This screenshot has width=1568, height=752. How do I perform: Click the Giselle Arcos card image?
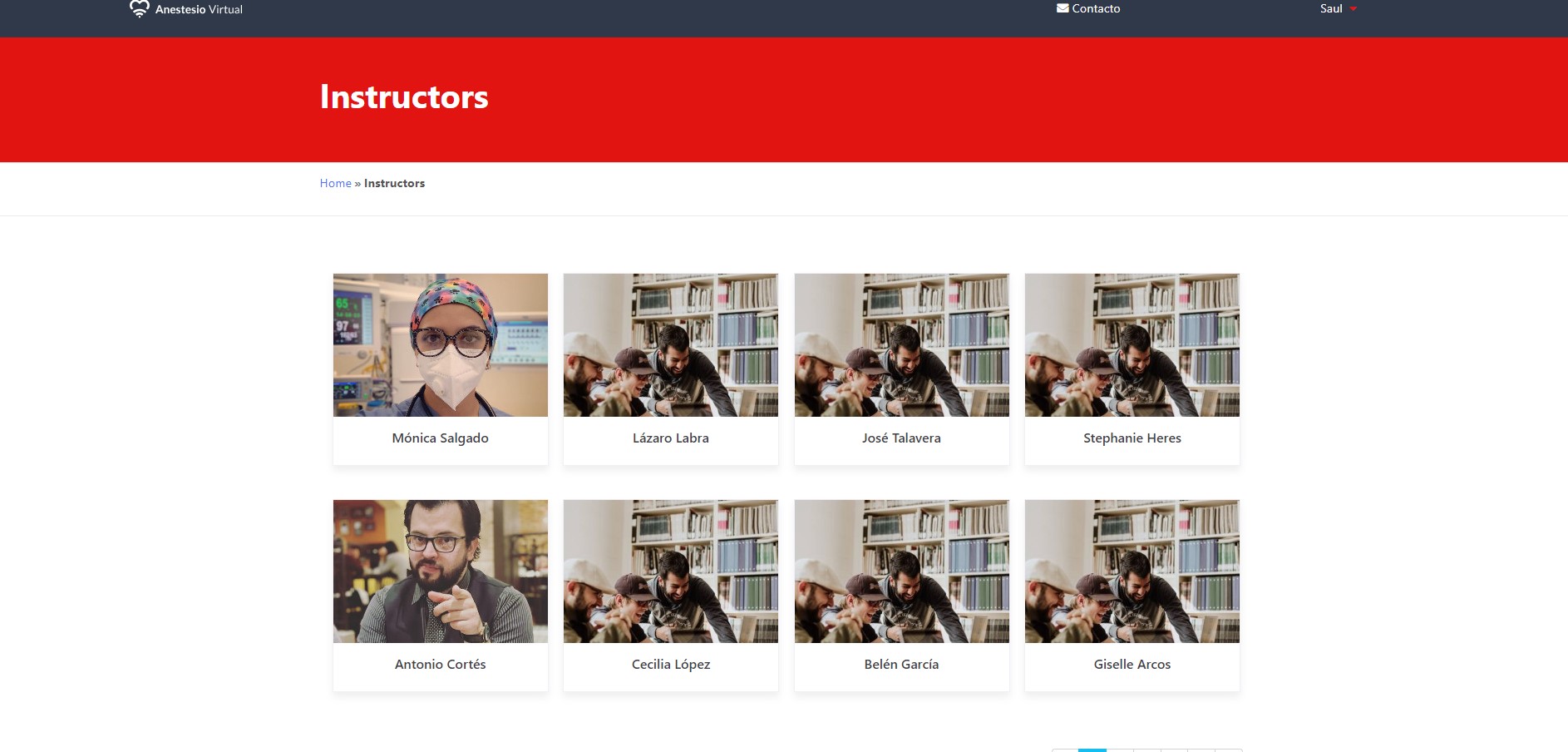(x=1132, y=571)
